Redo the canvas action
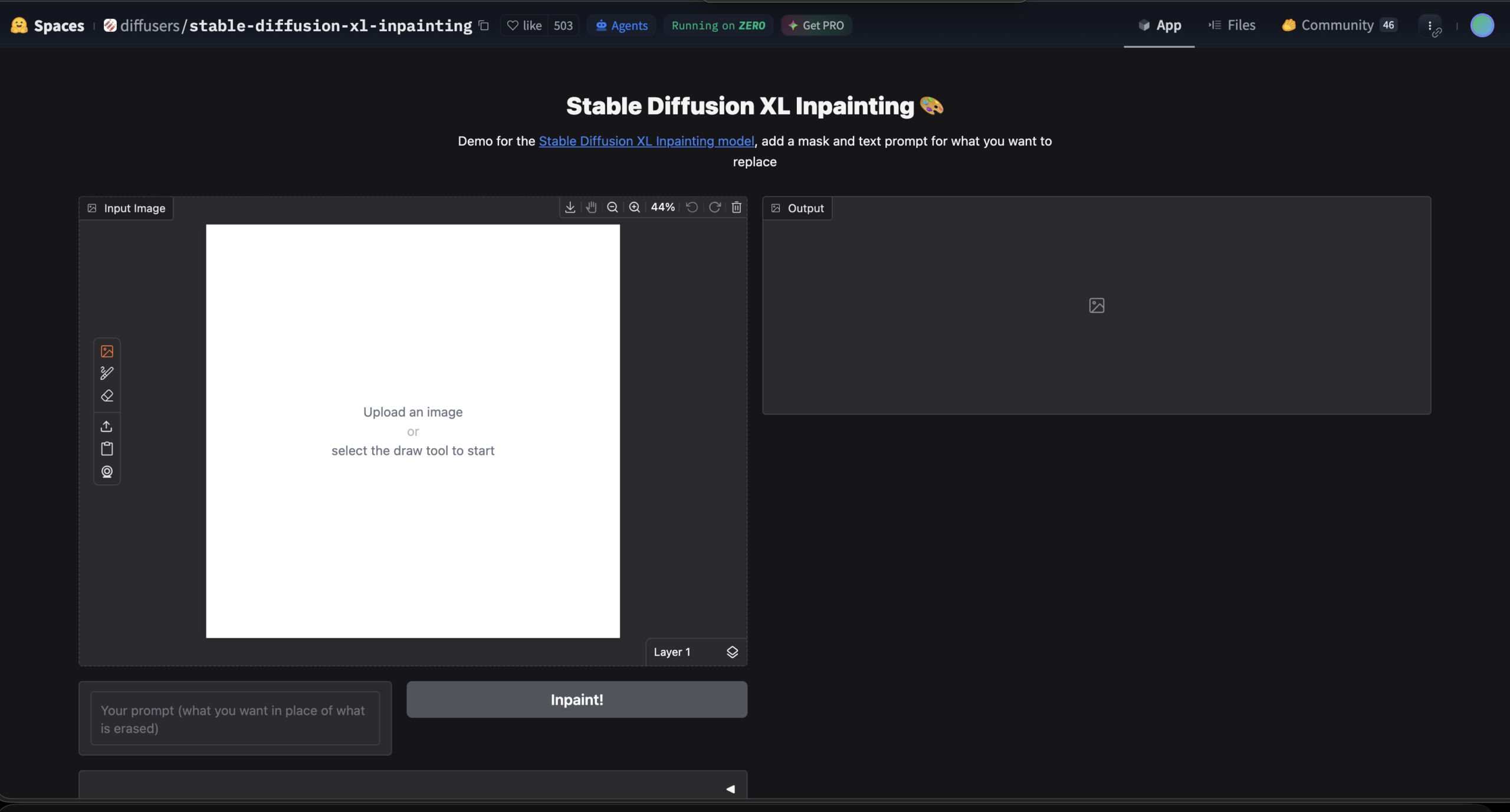This screenshot has height=812, width=1510. click(714, 207)
